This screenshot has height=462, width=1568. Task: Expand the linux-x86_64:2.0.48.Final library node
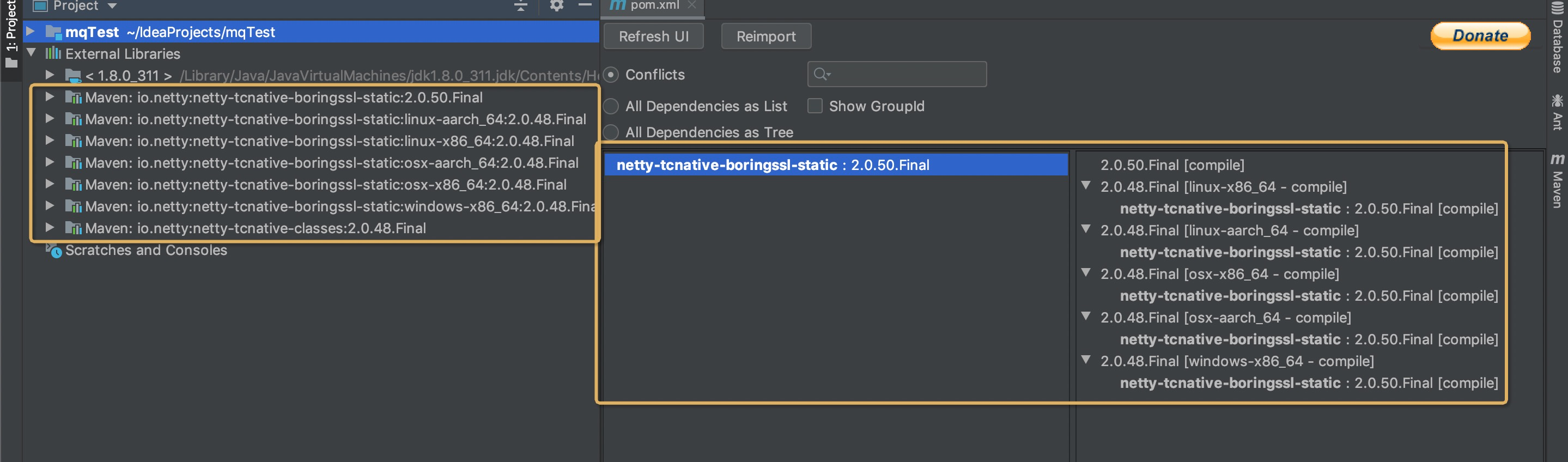click(50, 140)
